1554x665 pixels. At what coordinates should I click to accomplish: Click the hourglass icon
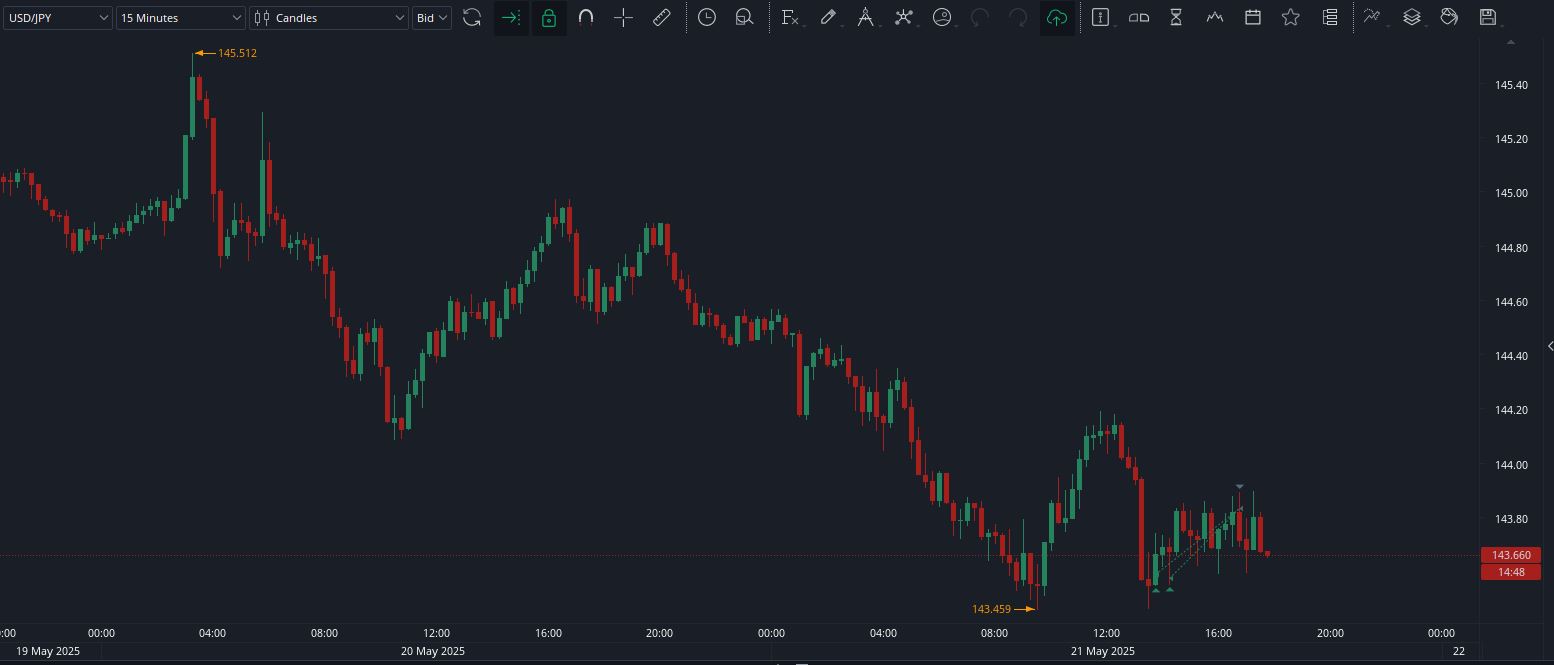tap(1176, 18)
